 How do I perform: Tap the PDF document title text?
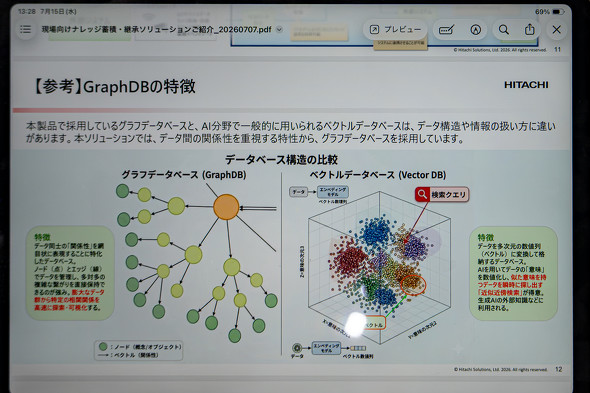[156, 29]
